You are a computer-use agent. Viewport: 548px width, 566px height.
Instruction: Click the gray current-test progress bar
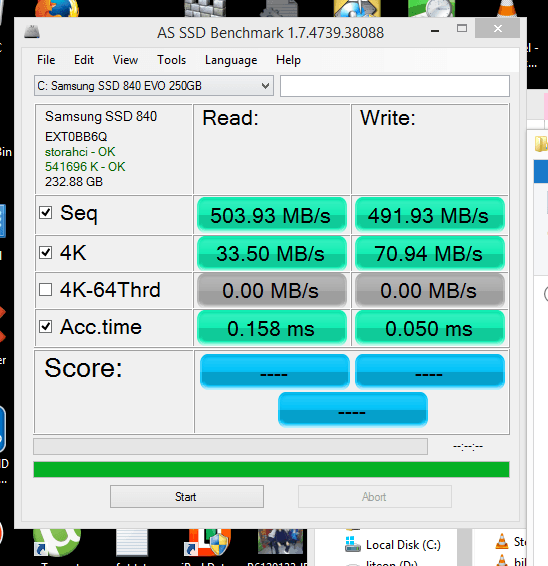230,447
